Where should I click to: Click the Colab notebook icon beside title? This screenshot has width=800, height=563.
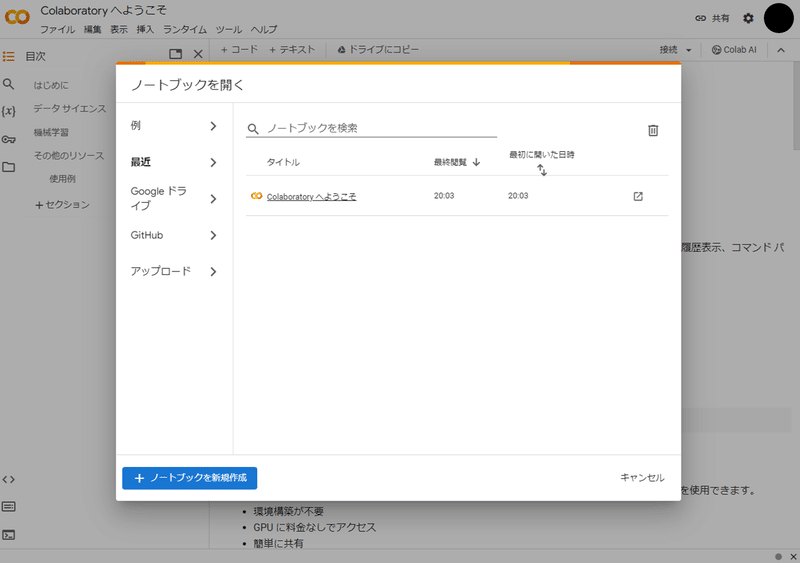[257, 196]
